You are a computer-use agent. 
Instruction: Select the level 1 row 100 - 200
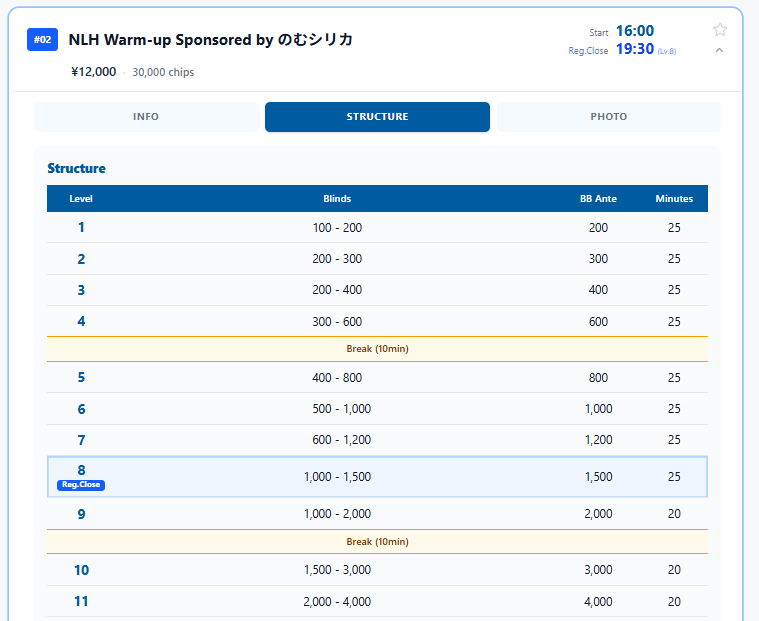[378, 227]
